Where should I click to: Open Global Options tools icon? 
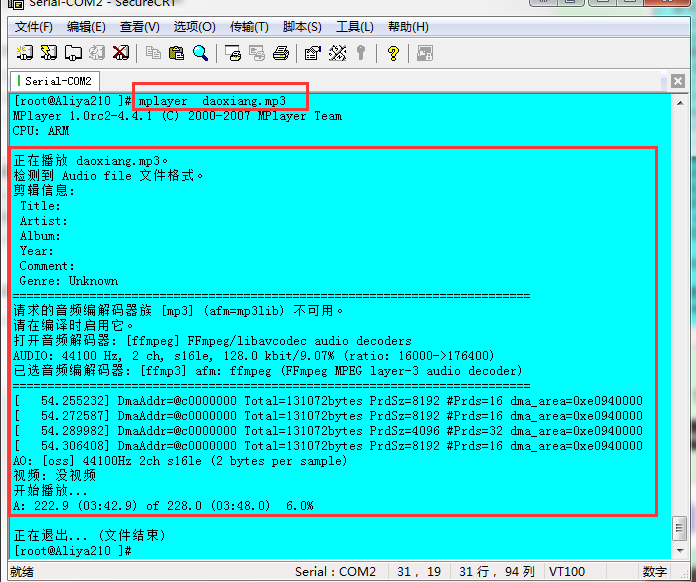[337, 53]
